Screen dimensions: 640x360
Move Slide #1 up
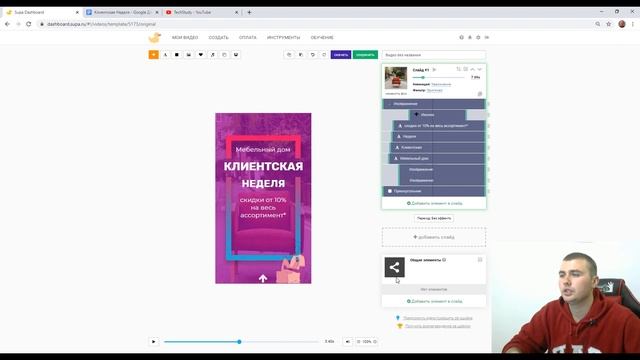coord(473,69)
